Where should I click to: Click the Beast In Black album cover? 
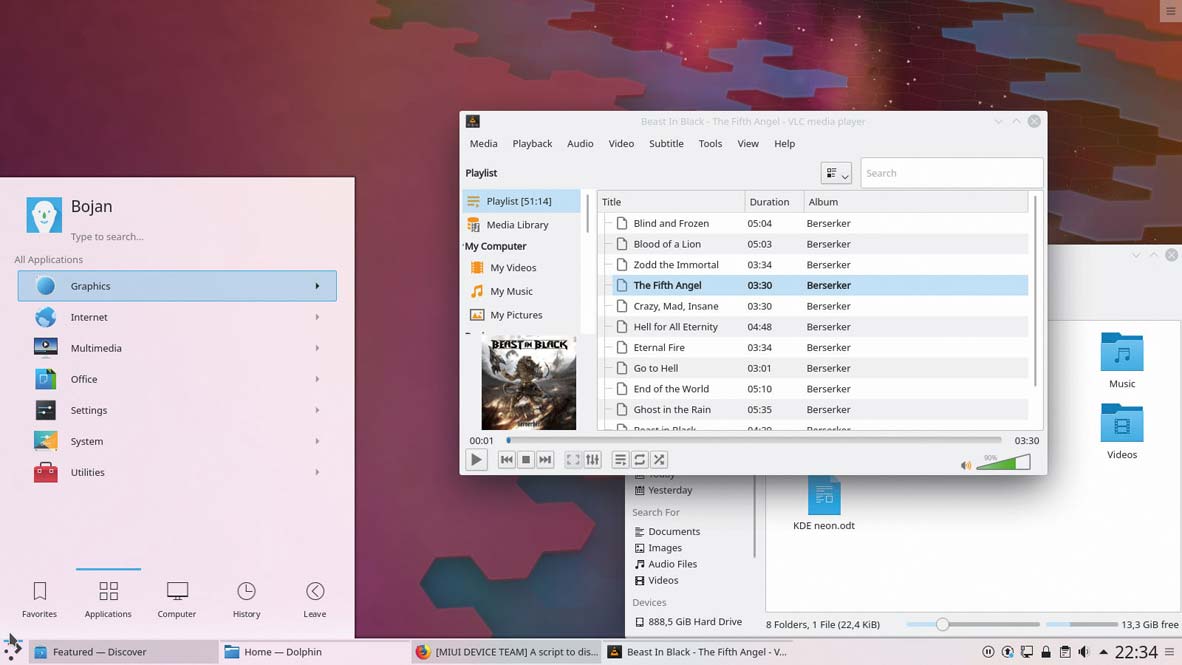[528, 383]
